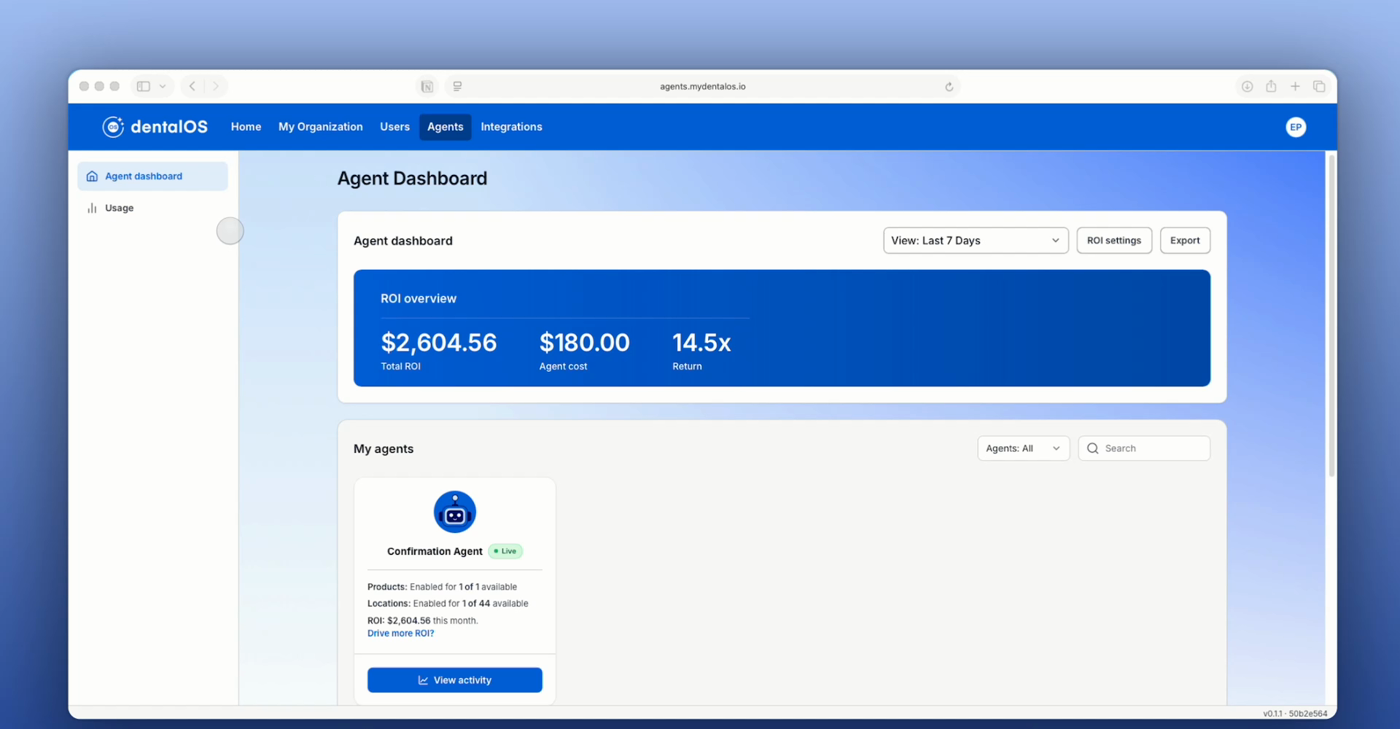Viewport: 1400px width, 729px height.
Task: Click the dentalOS logo
Action: point(155,127)
